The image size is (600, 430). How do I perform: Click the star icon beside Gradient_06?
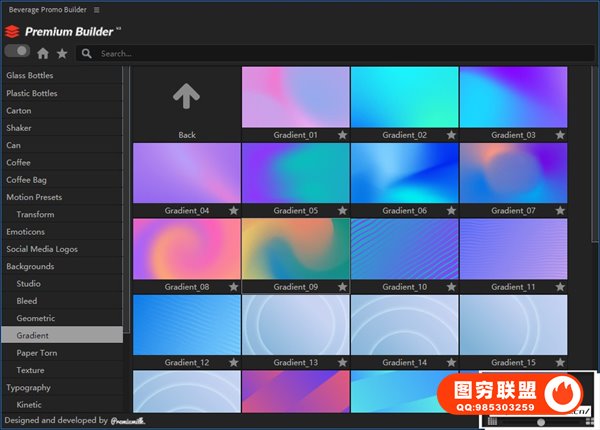(x=451, y=211)
